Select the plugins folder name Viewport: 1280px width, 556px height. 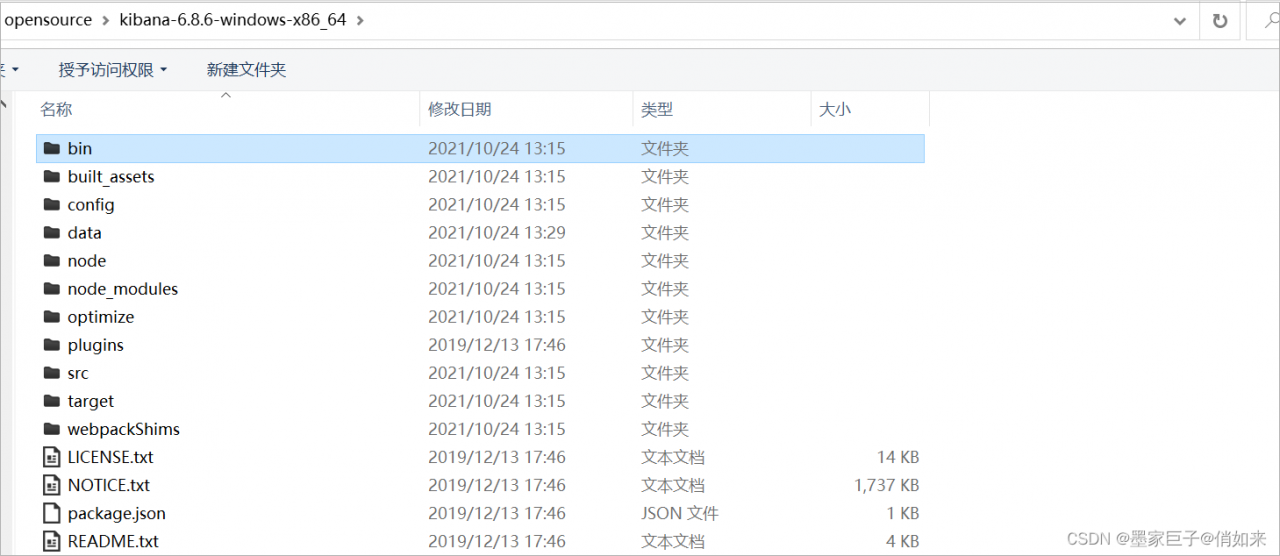click(x=96, y=344)
